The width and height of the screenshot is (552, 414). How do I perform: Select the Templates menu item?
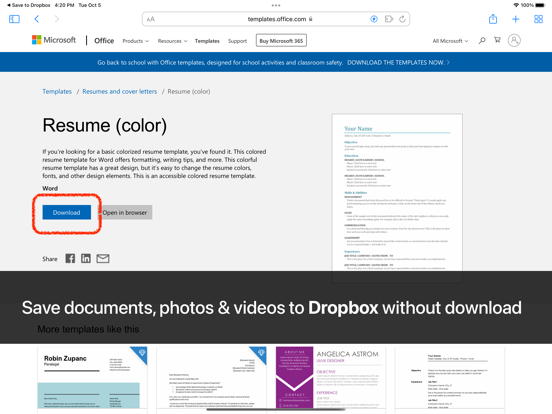(x=207, y=41)
